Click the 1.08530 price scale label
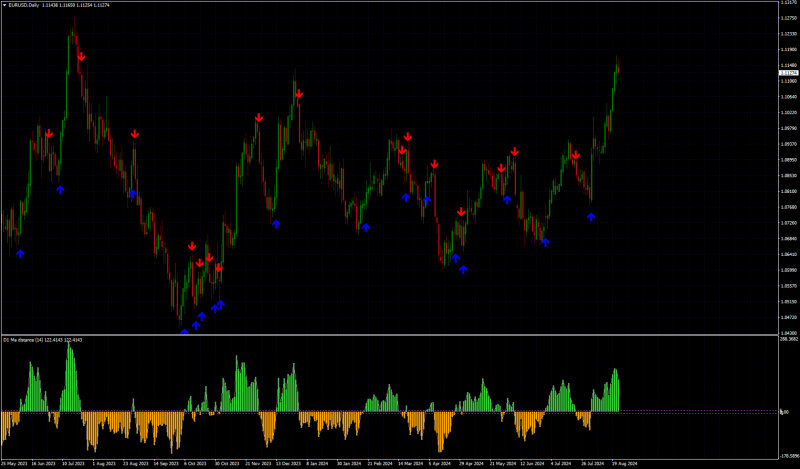This screenshot has height=469, width=800. click(788, 176)
